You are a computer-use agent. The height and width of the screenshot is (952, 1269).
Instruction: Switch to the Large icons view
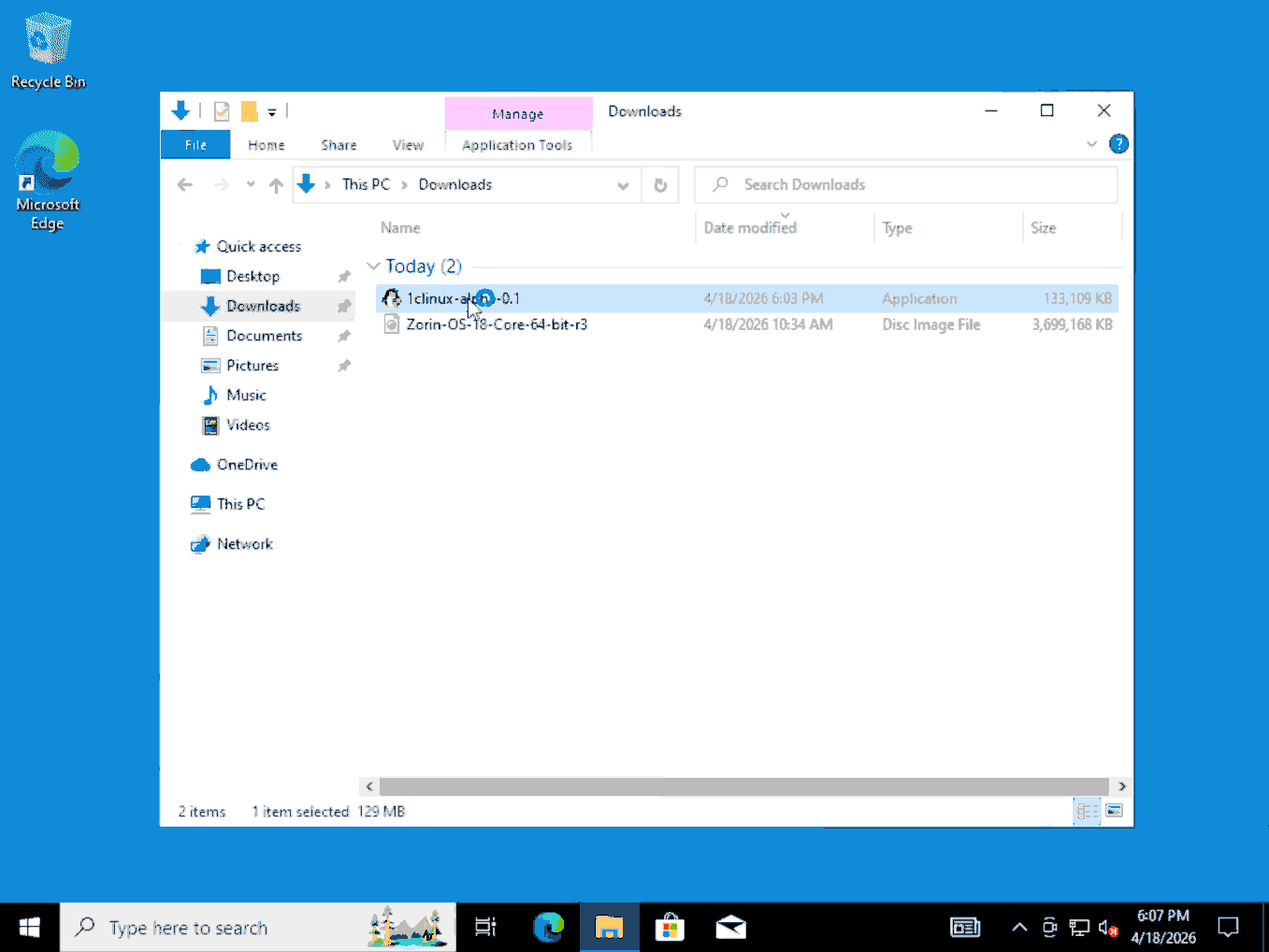click(x=1114, y=811)
